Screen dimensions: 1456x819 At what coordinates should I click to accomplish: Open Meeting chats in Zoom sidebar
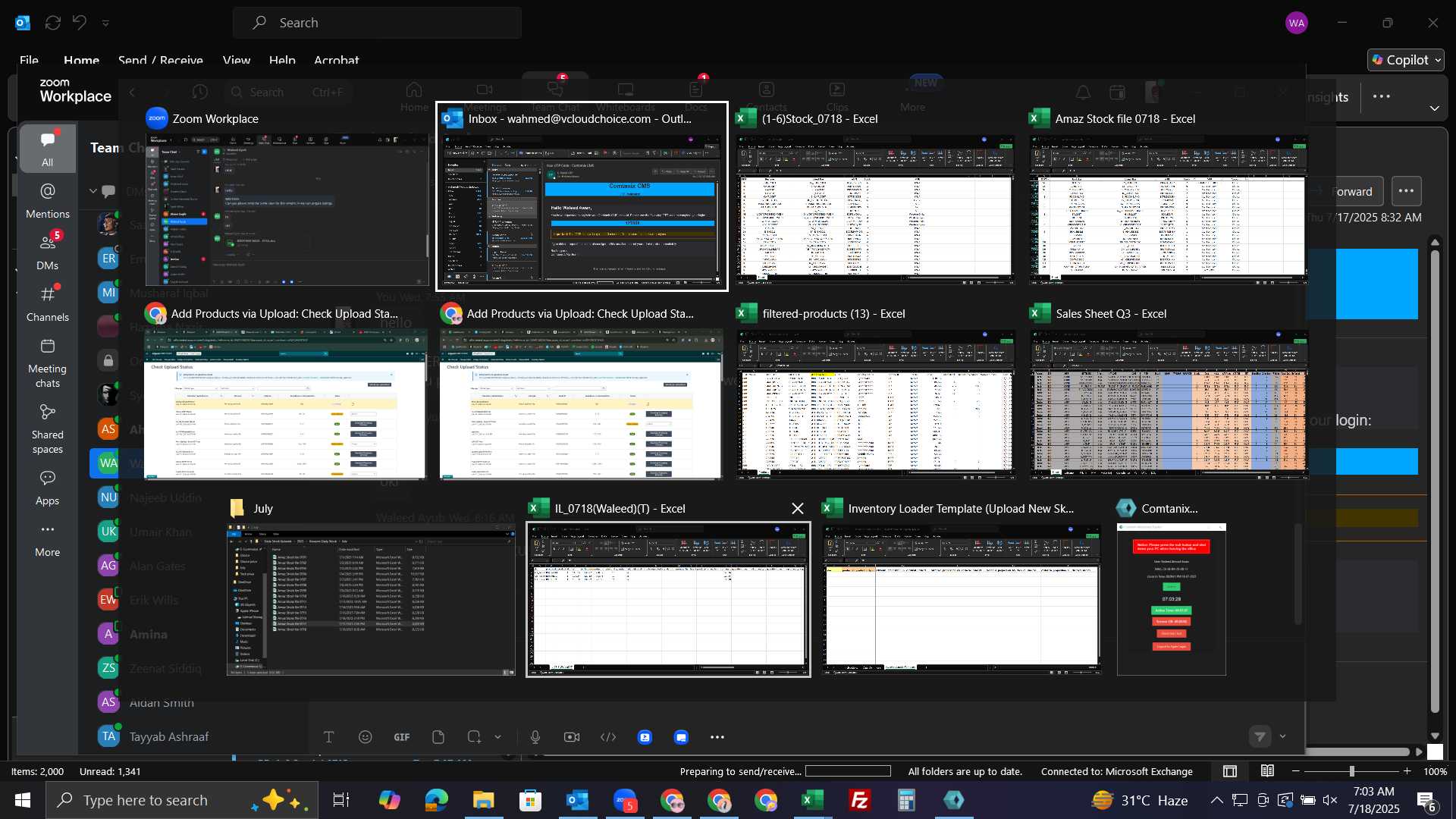[x=47, y=362]
